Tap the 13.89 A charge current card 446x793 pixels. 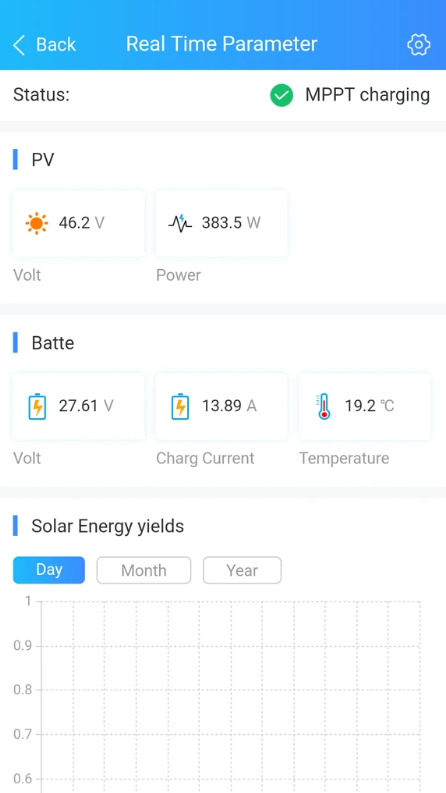click(221, 407)
